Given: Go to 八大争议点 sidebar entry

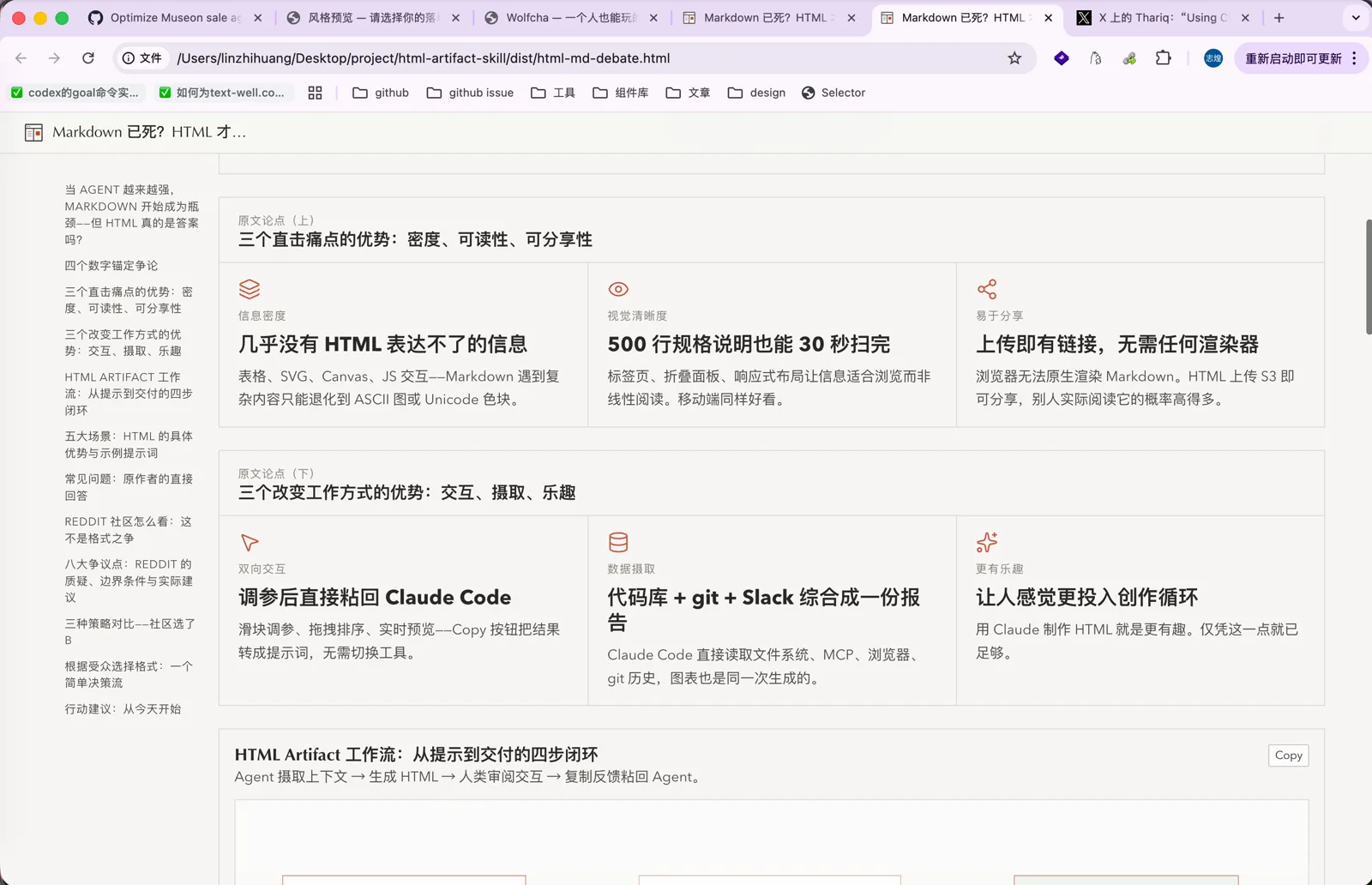Looking at the screenshot, I should (x=129, y=581).
